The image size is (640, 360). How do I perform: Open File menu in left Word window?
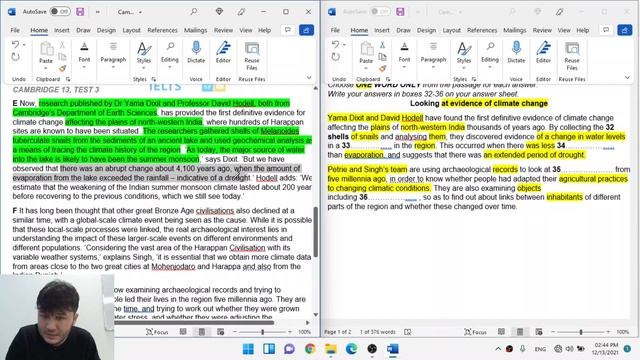click(x=15, y=30)
